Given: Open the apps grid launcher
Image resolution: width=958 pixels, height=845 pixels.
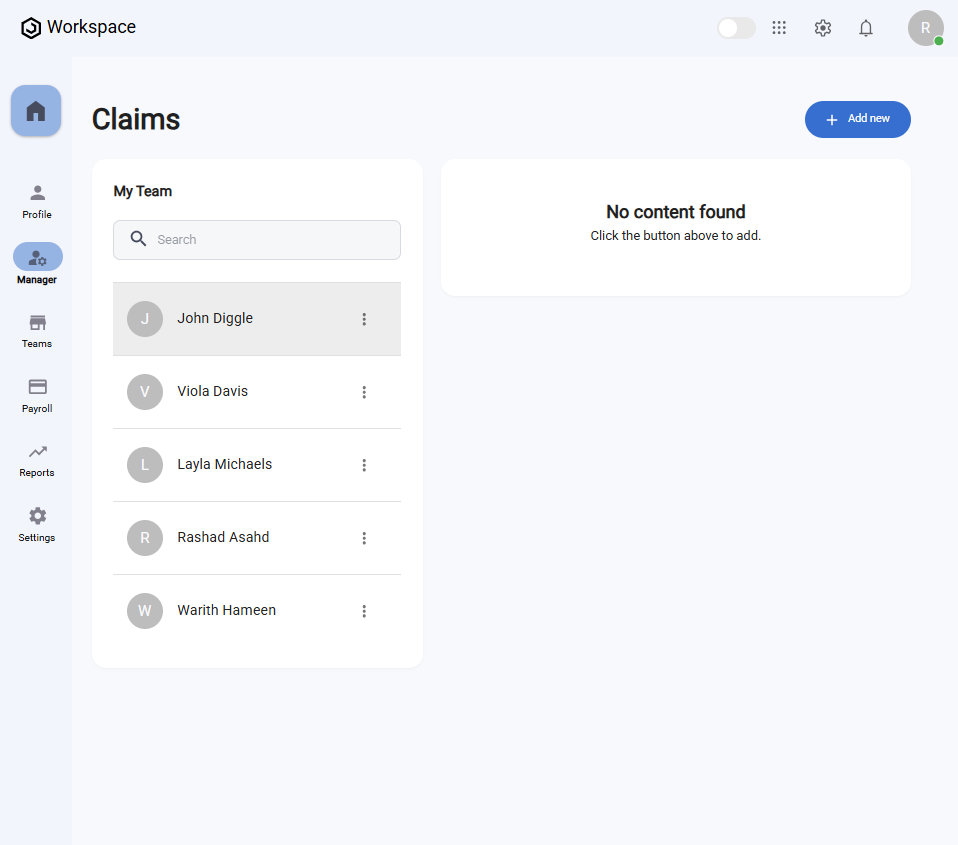Looking at the screenshot, I should (779, 28).
